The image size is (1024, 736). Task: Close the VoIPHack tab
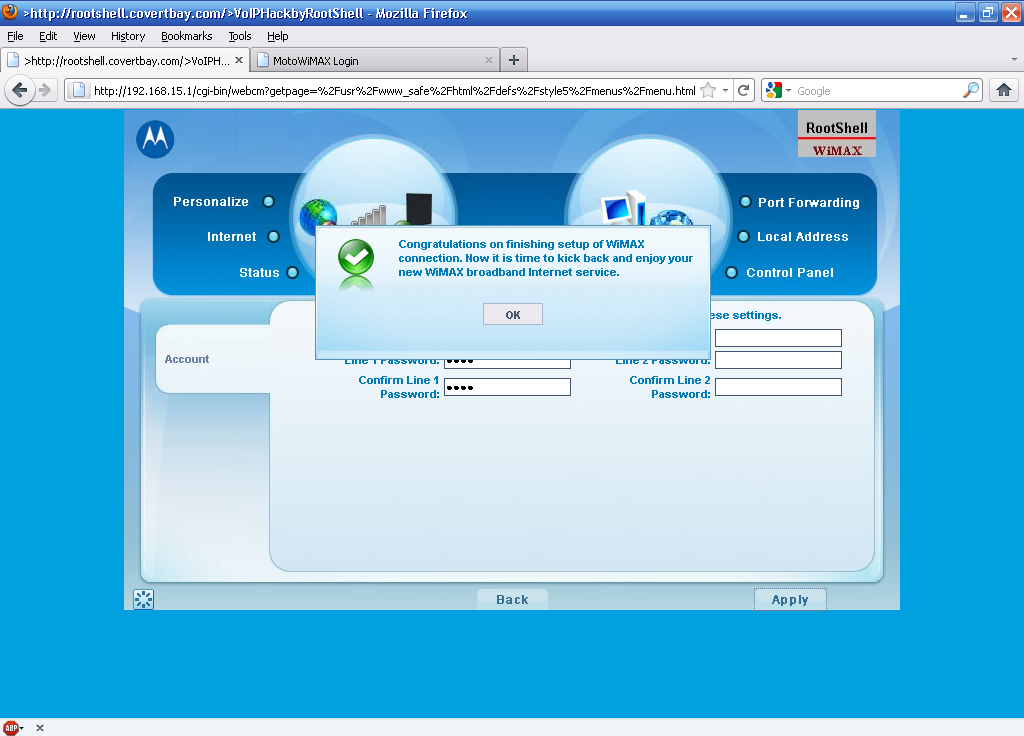point(239,60)
